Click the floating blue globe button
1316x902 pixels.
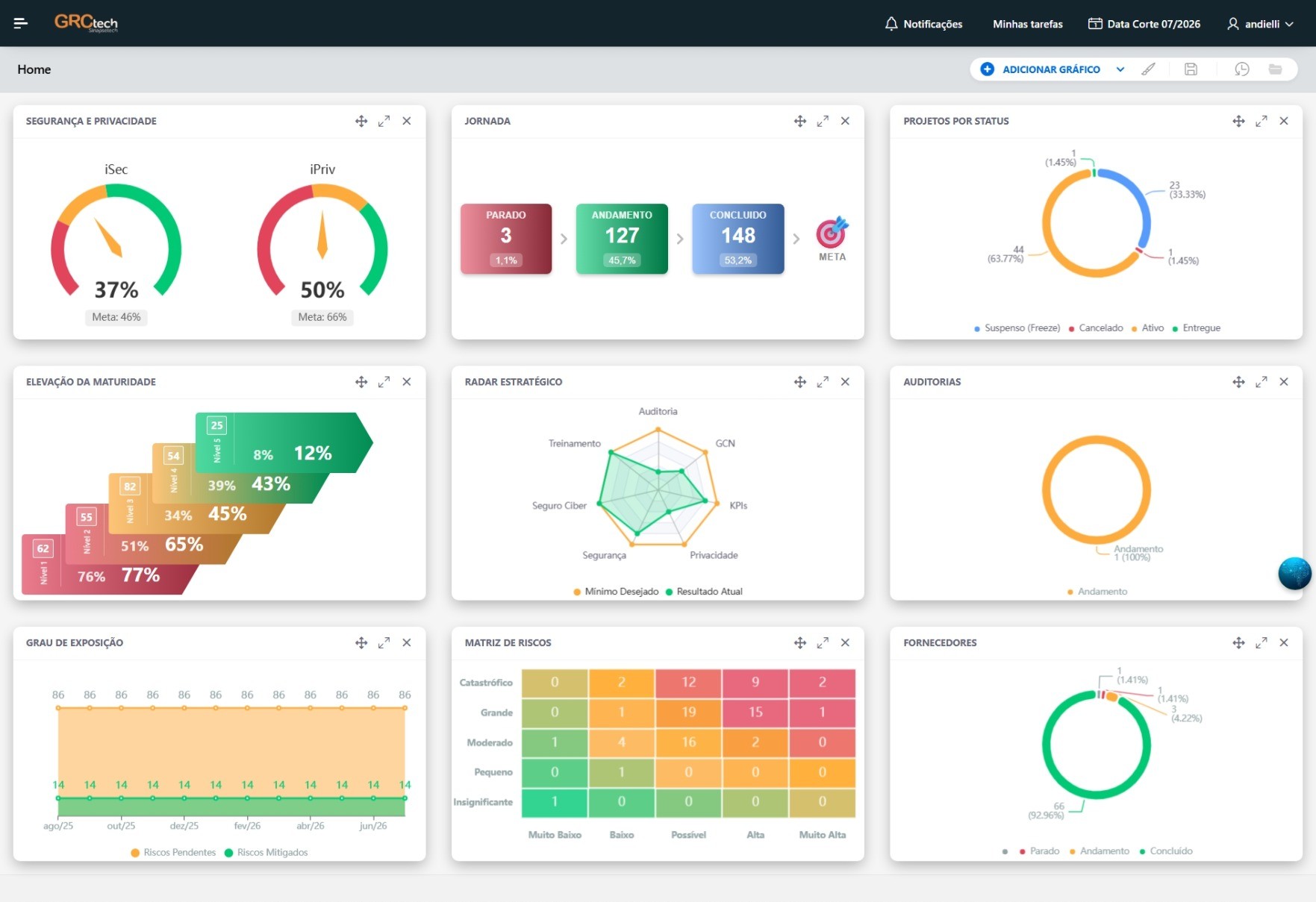1294,574
